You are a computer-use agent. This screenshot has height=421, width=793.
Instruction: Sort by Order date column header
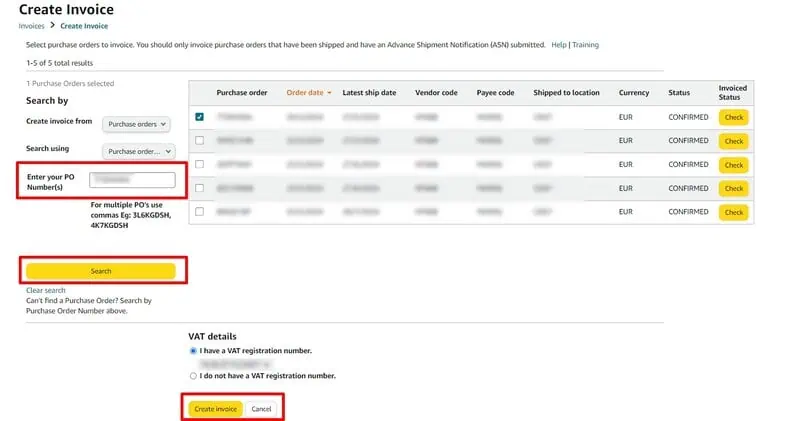[309, 93]
